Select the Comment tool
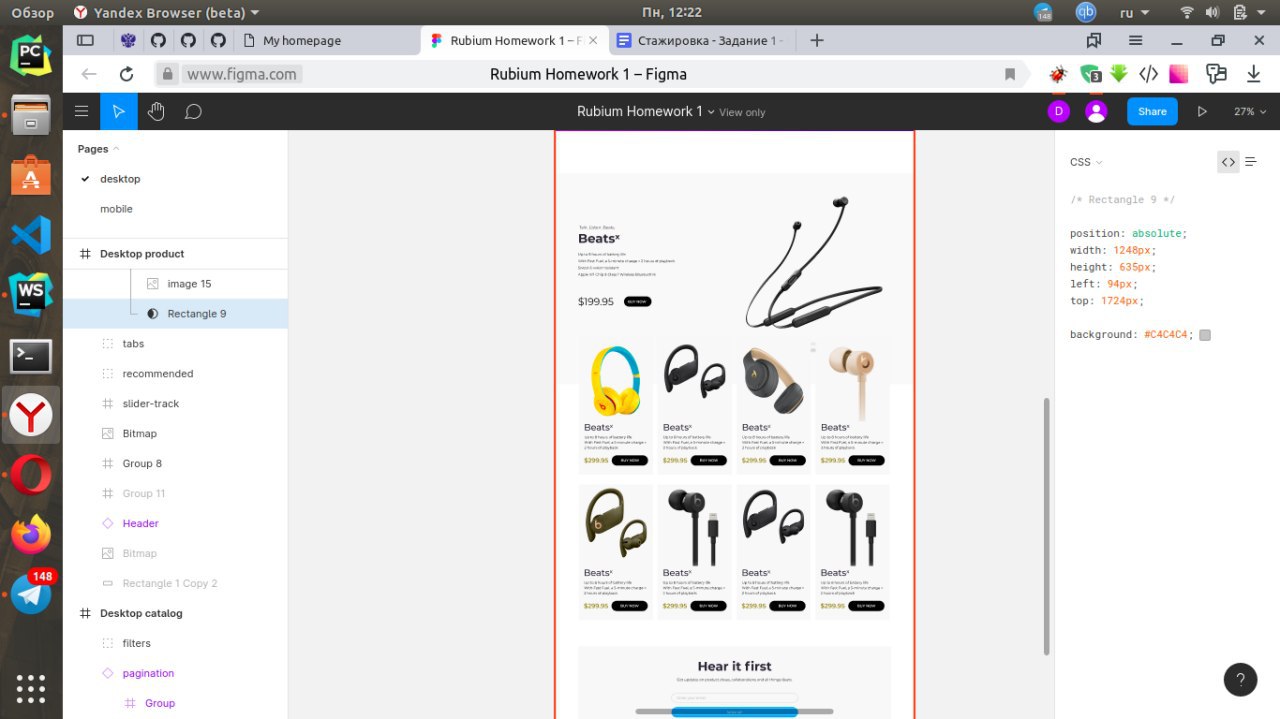This screenshot has height=719, width=1280. [x=193, y=111]
